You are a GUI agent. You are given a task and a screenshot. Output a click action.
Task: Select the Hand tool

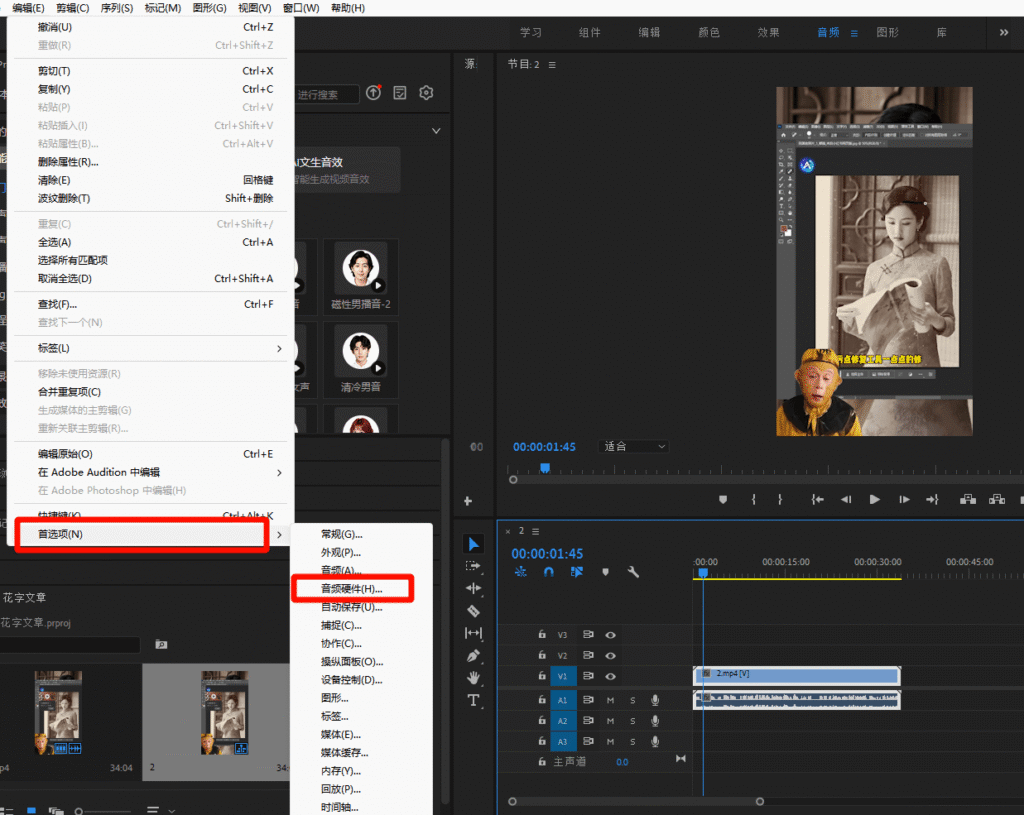click(474, 678)
